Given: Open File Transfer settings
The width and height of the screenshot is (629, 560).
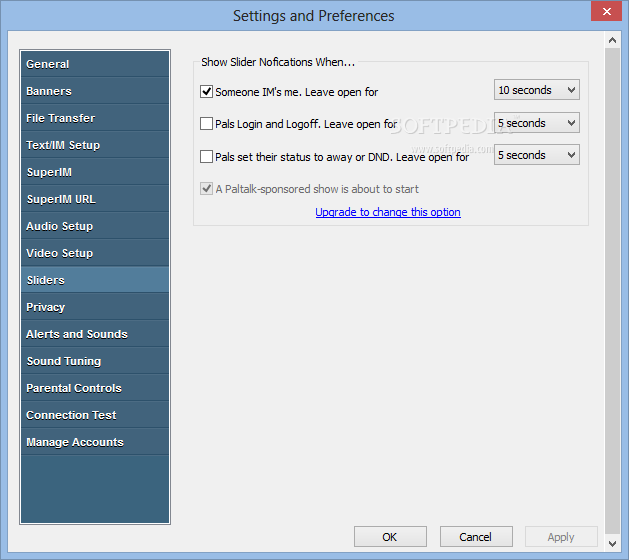Looking at the screenshot, I should (x=95, y=118).
